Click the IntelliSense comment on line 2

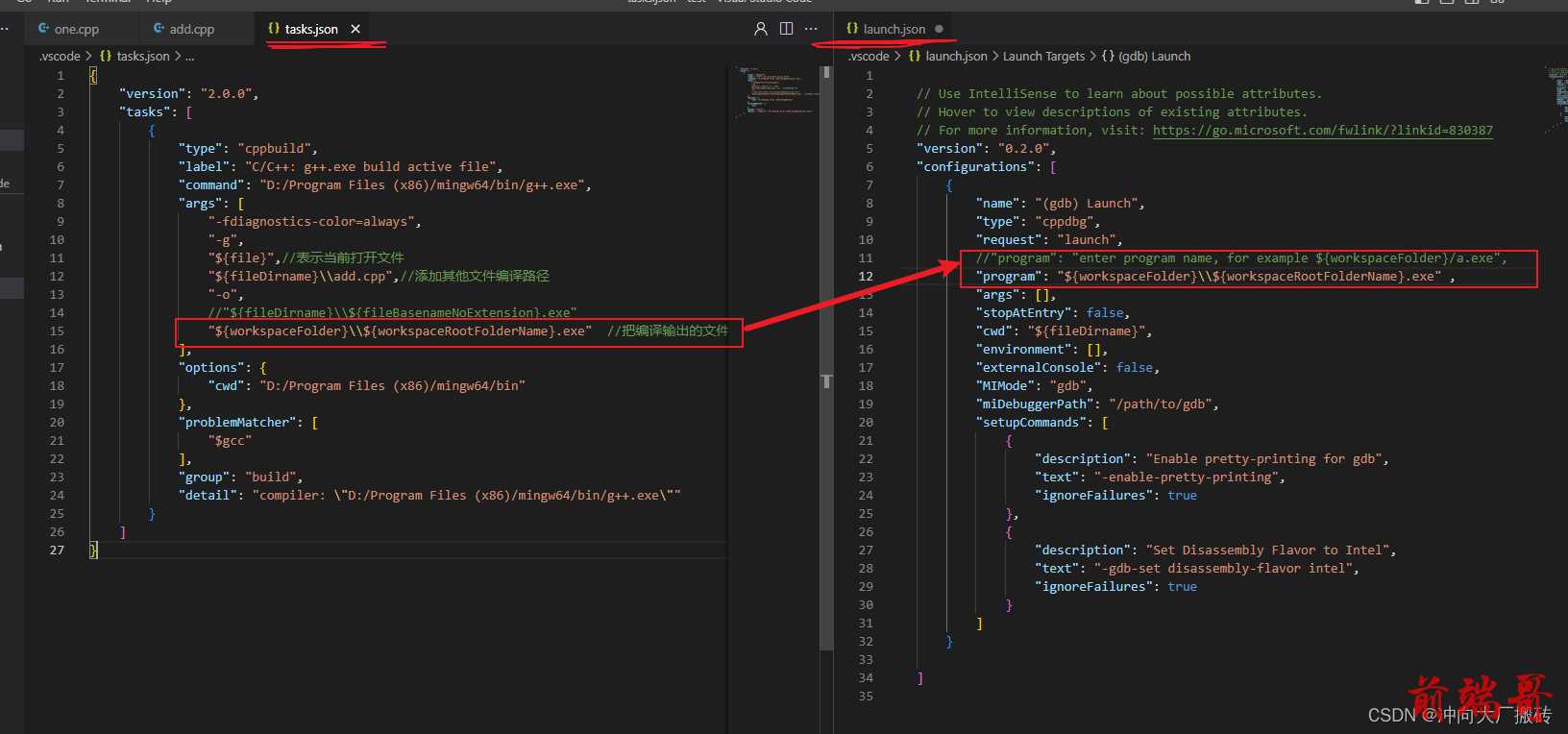[1119, 94]
